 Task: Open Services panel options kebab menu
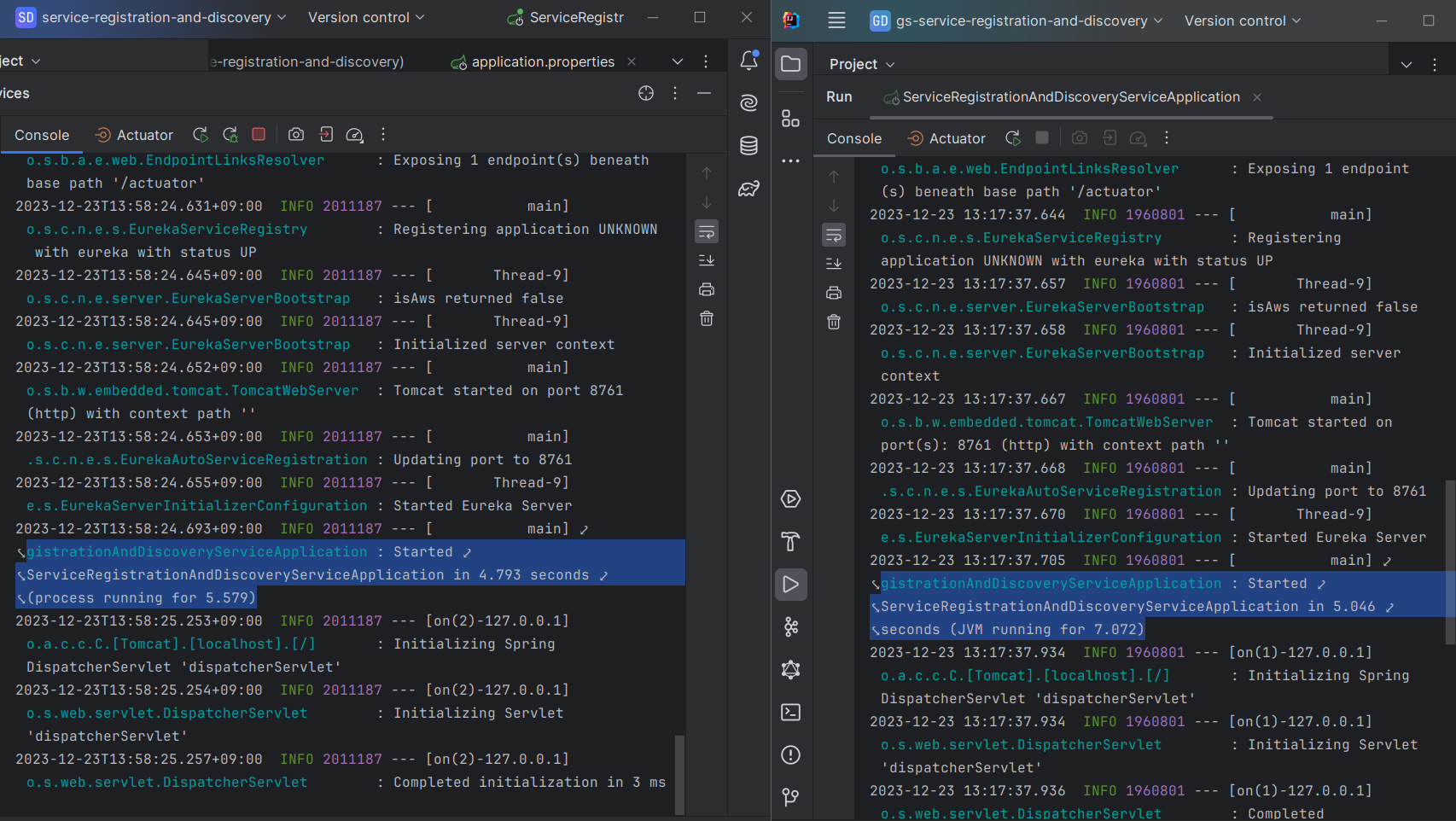point(675,93)
